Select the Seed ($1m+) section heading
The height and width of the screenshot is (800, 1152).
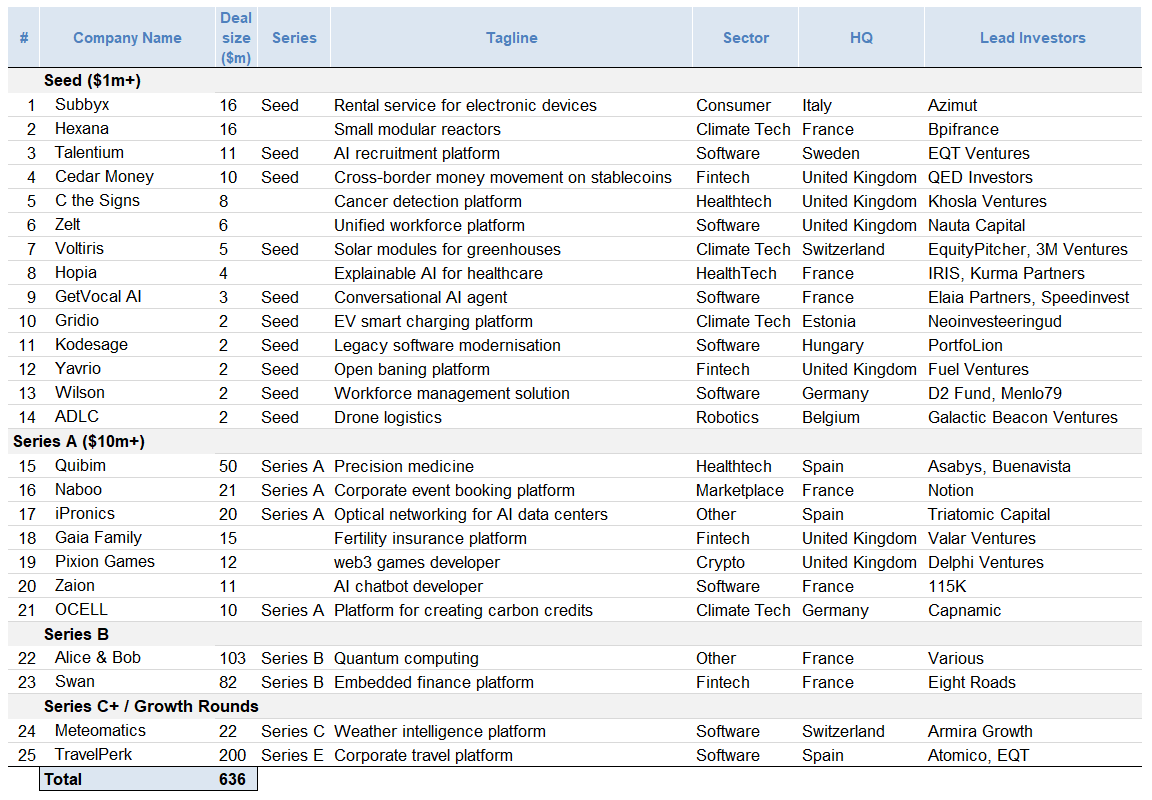pos(93,81)
